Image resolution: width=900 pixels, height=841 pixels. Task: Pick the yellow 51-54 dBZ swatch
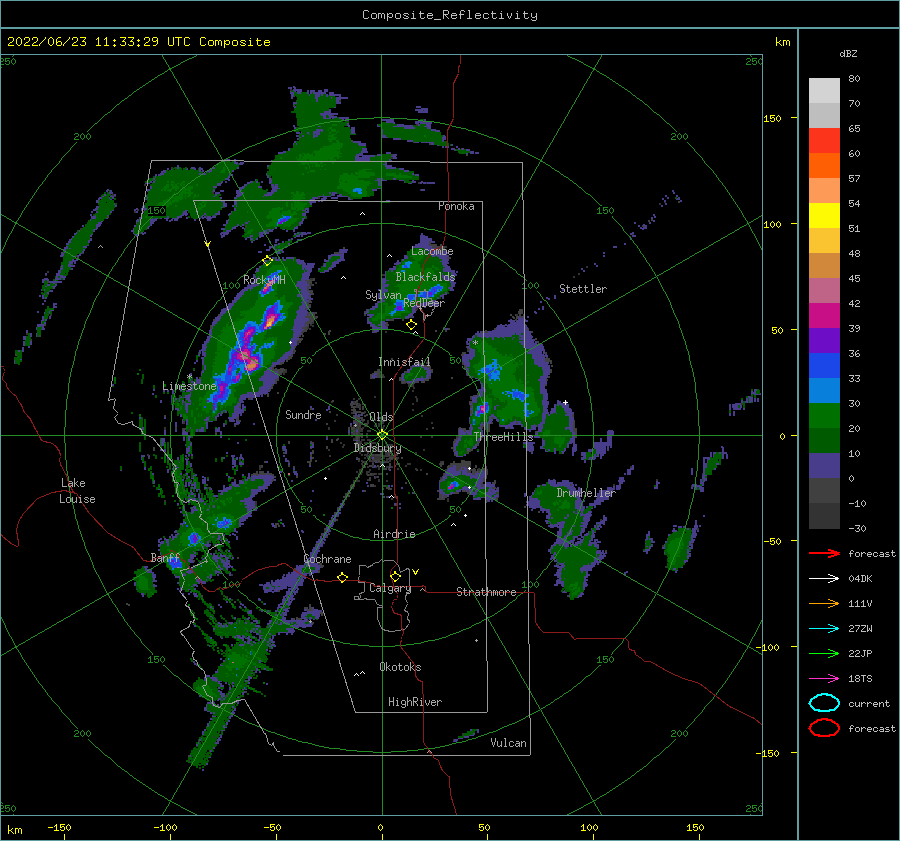[824, 216]
